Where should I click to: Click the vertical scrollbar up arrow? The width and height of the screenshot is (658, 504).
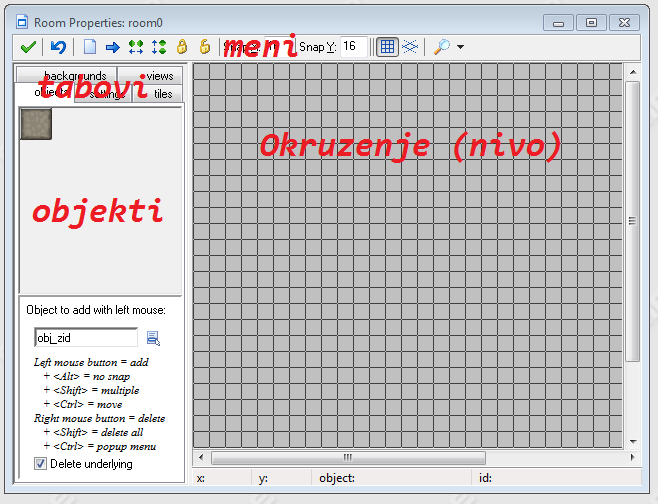(x=633, y=72)
